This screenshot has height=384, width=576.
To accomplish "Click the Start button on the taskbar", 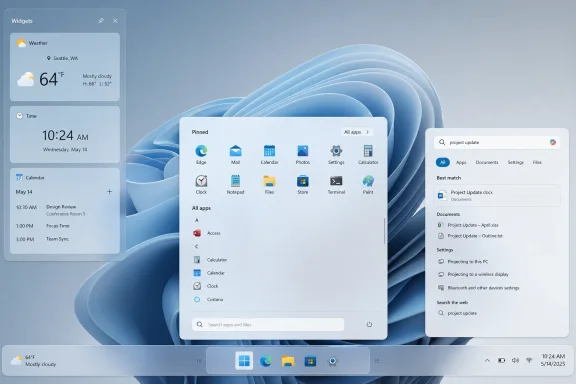I will click(x=244, y=361).
